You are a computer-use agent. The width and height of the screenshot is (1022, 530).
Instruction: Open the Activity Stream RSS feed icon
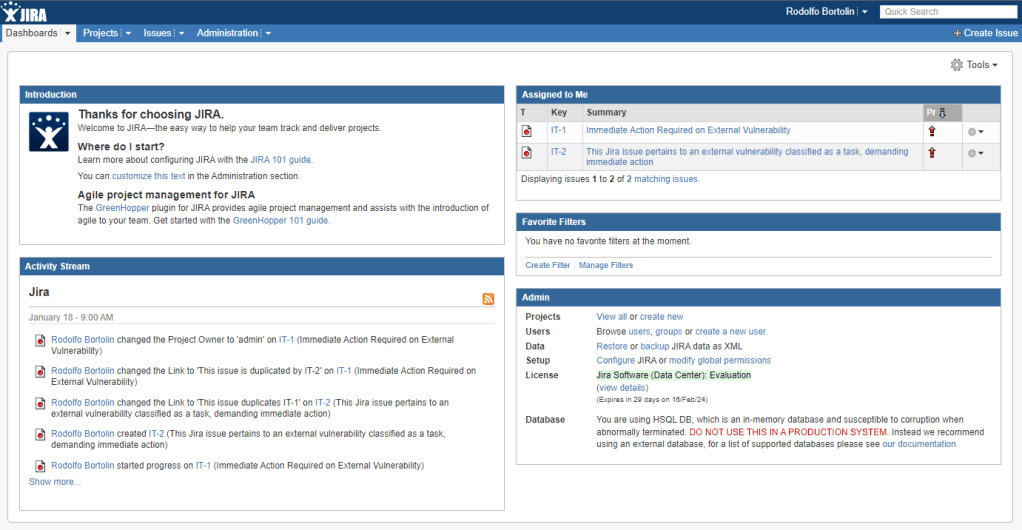[x=488, y=298]
